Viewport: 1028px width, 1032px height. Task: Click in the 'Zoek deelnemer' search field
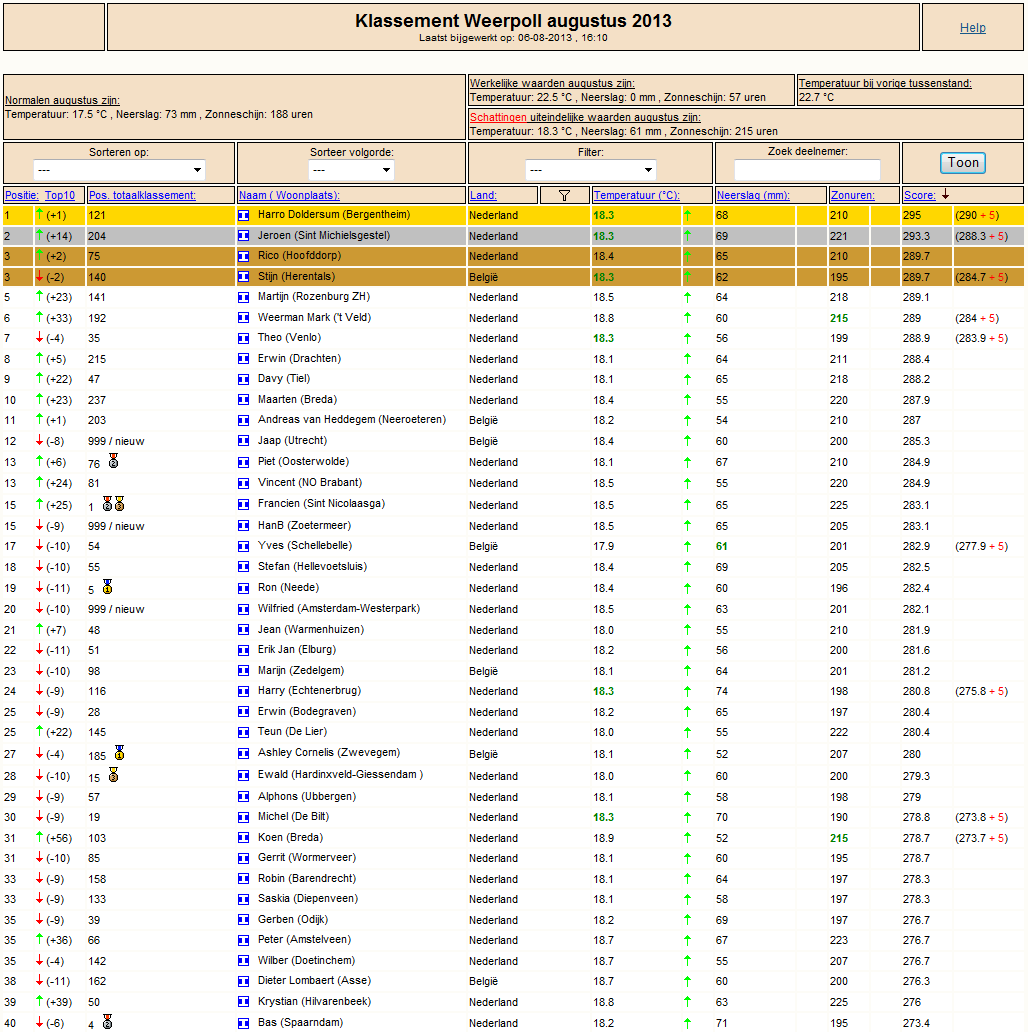coord(807,170)
